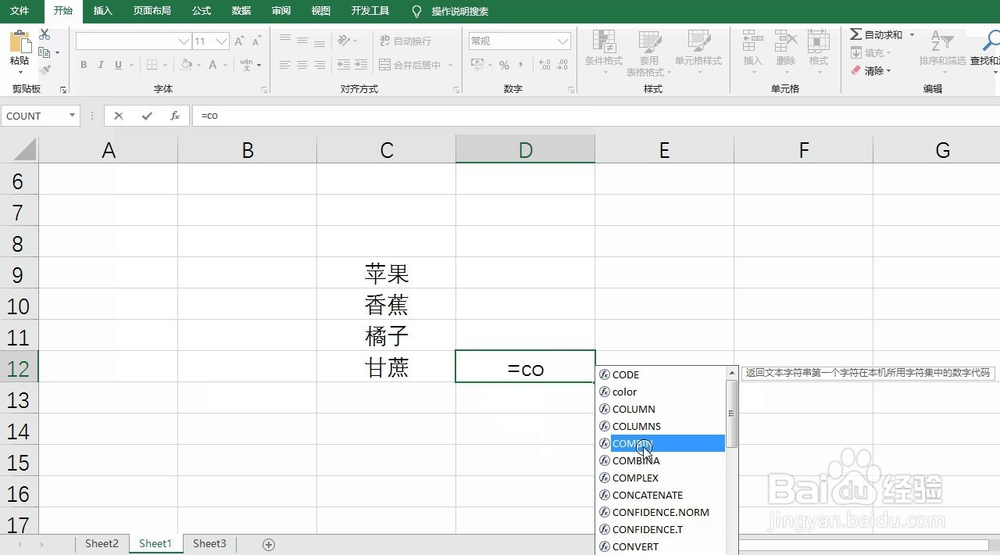
Task: Align cell text to the right
Action: [320, 64]
